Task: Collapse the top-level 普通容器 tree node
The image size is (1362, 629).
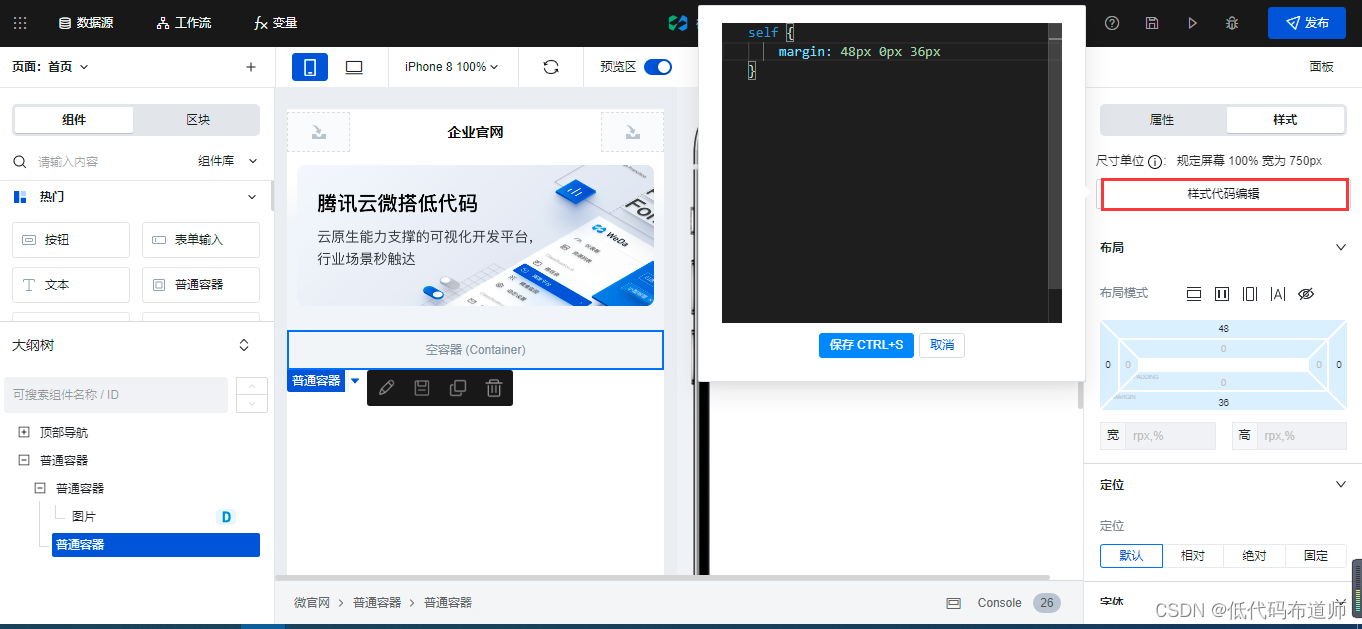Action: [24, 460]
